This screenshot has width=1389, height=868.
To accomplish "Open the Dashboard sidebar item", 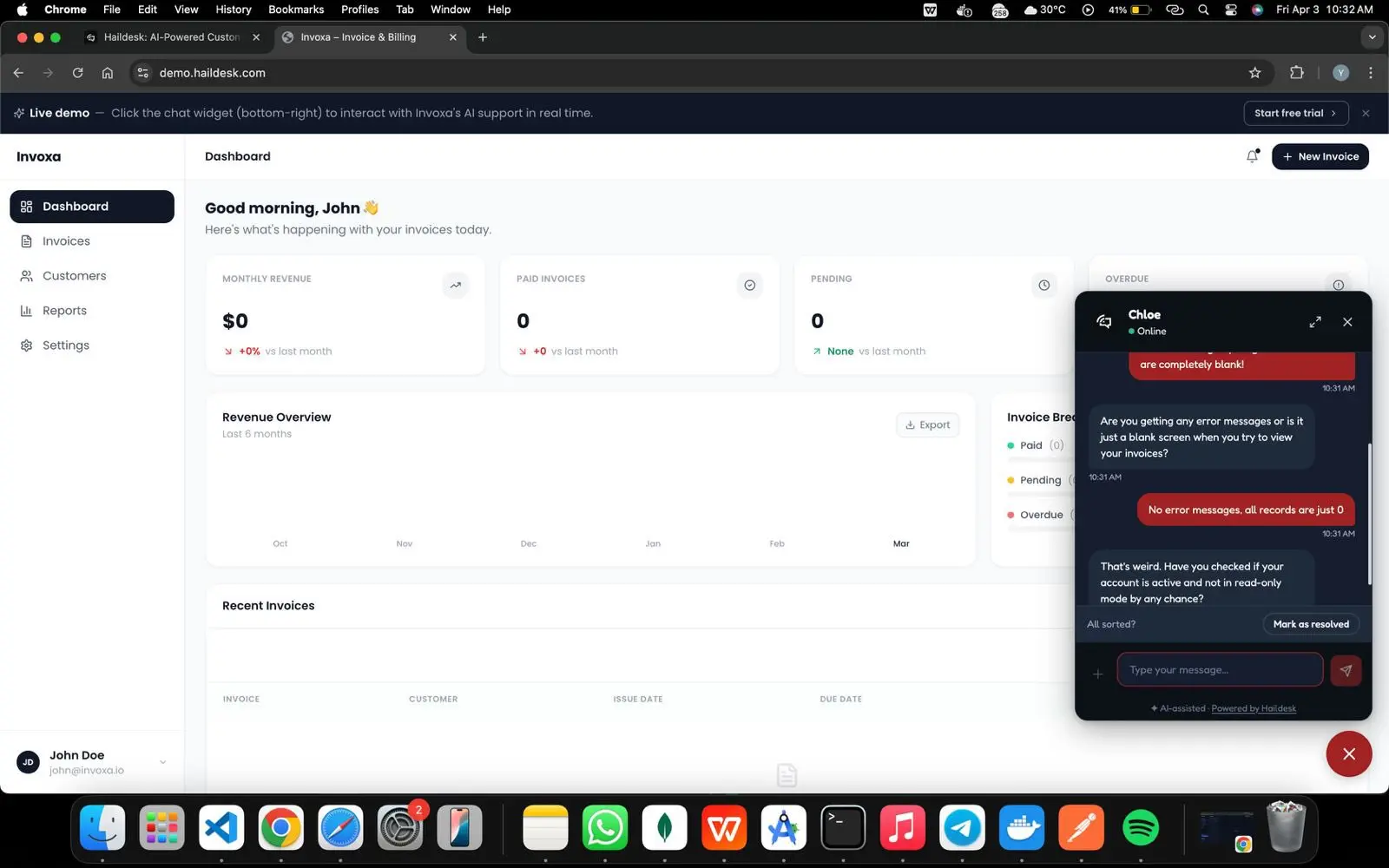I will point(92,207).
